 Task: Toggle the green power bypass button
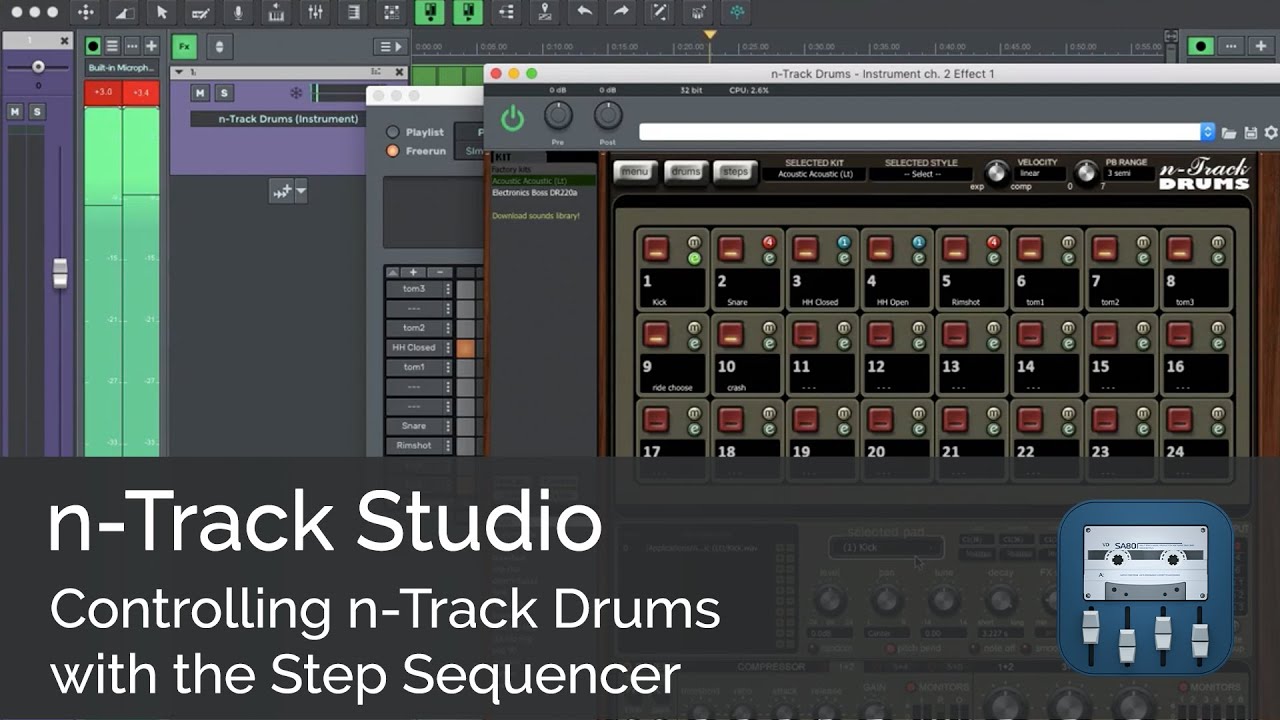(512, 119)
